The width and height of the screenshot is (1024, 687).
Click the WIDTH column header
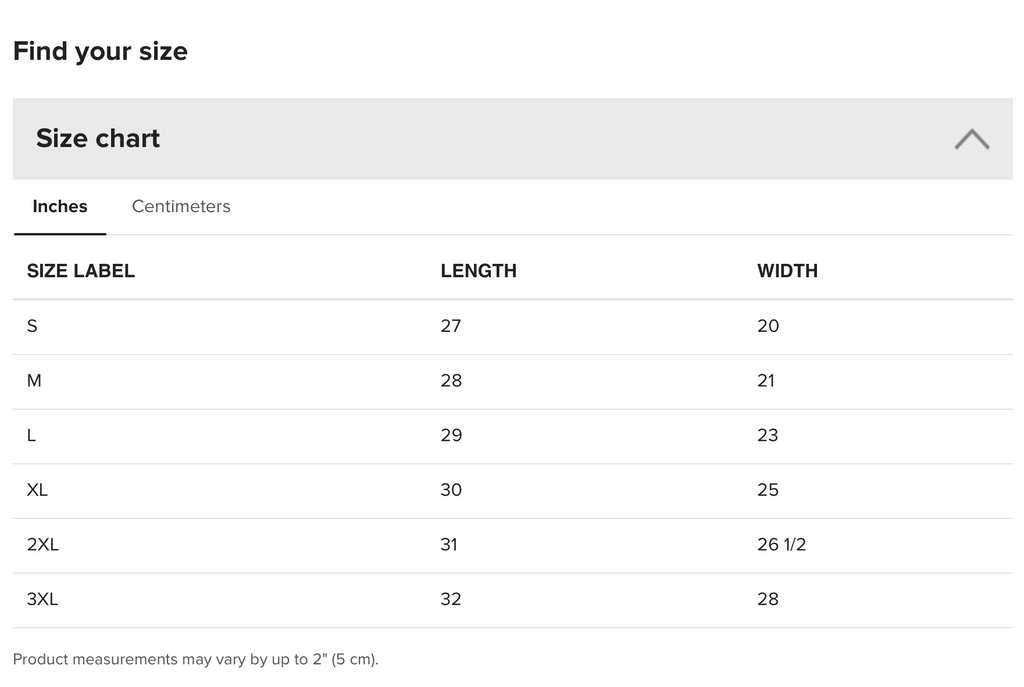787,271
